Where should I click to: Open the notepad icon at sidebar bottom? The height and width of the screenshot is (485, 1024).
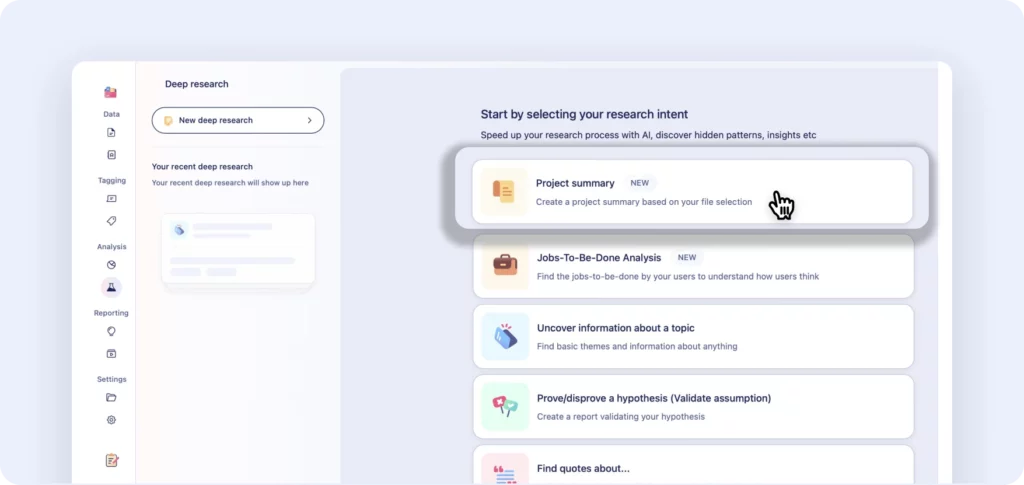coord(112,460)
